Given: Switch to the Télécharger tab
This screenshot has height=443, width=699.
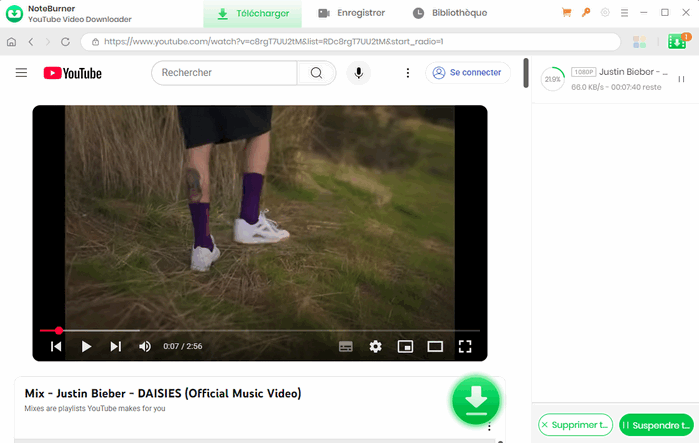Looking at the screenshot, I should tap(253, 14).
